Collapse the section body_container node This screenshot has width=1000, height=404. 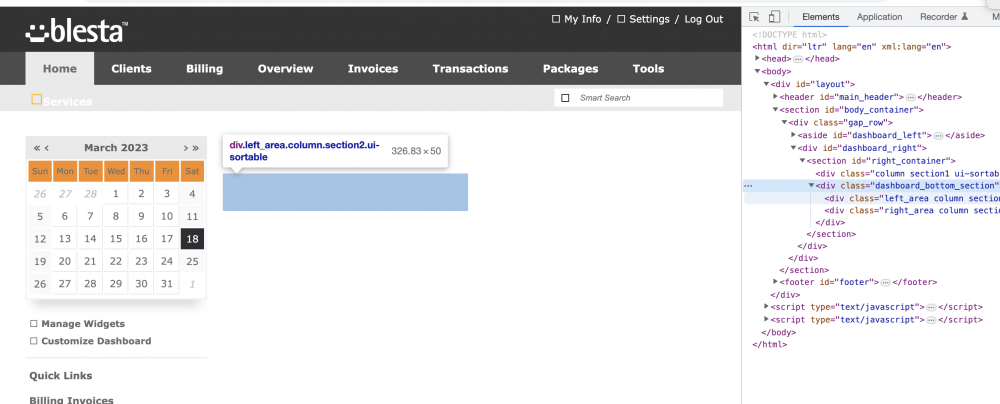pos(776,110)
